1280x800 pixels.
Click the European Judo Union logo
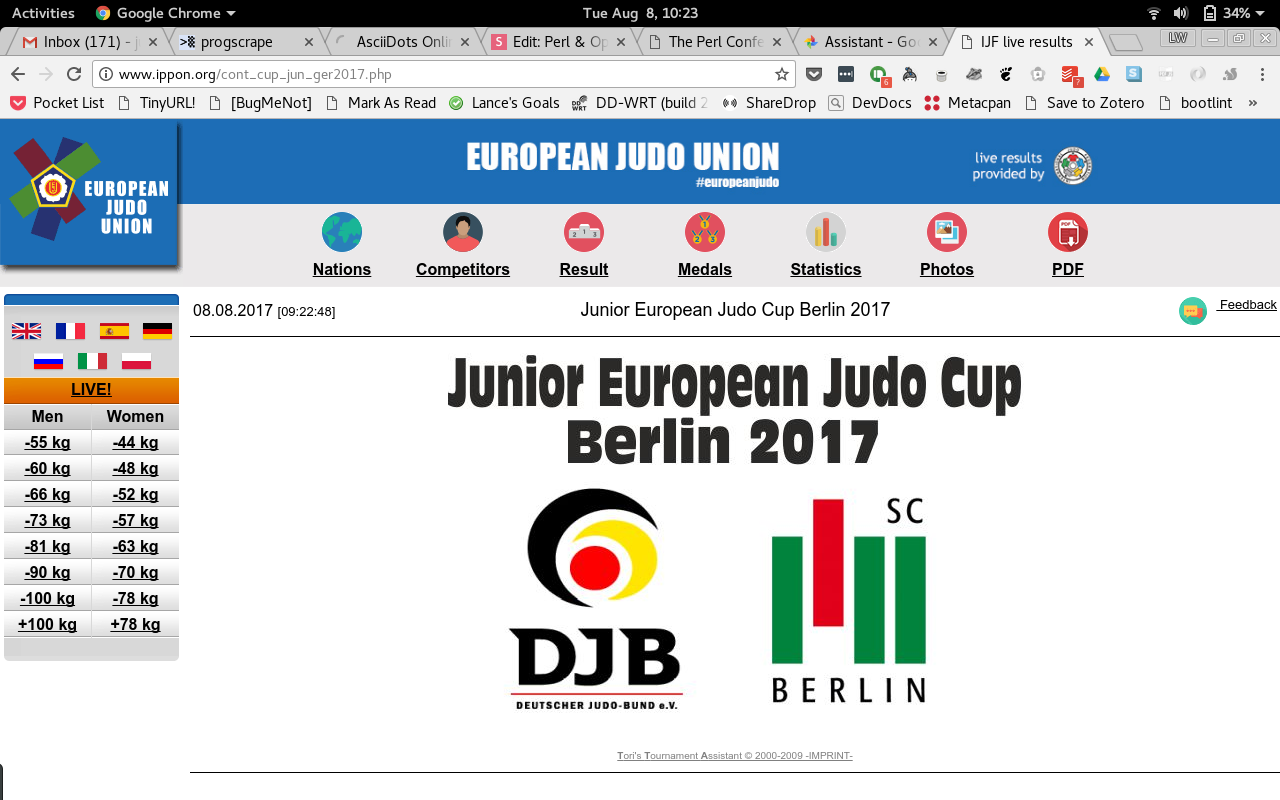[89, 191]
